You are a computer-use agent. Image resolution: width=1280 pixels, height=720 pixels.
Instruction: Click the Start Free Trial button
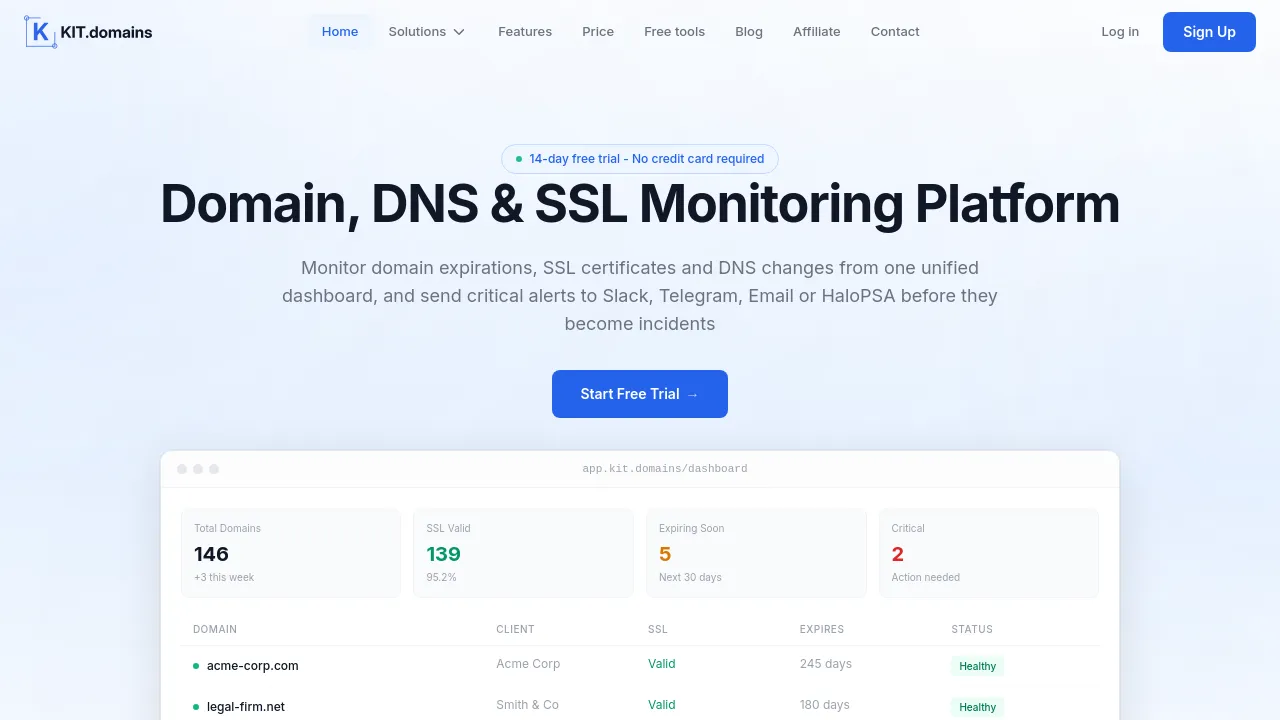640,394
